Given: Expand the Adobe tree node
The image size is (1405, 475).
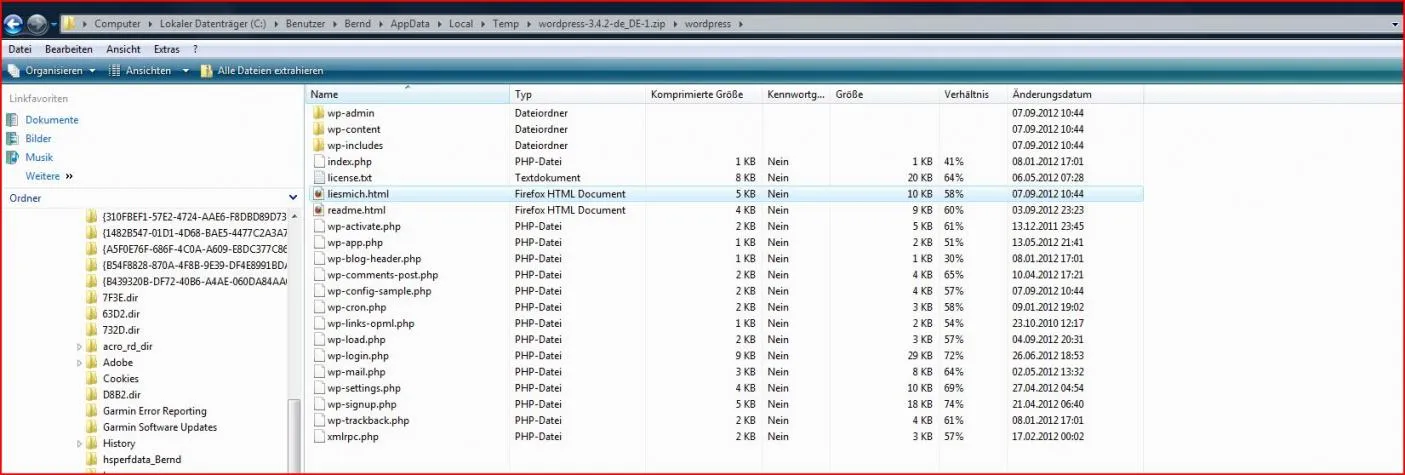Looking at the screenshot, I should click(x=79, y=363).
